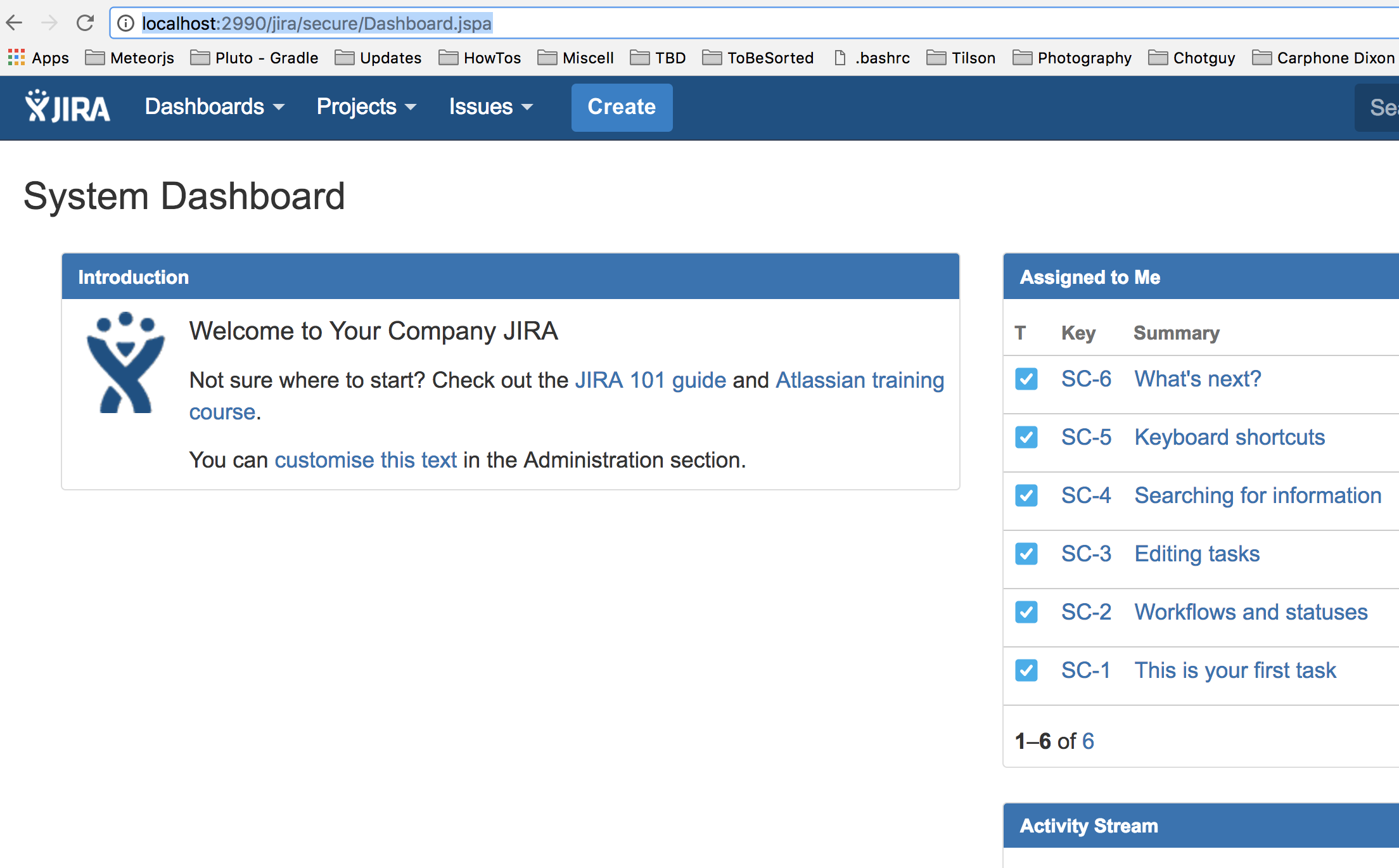
Task: Click the browser address bar URL
Action: [x=317, y=23]
